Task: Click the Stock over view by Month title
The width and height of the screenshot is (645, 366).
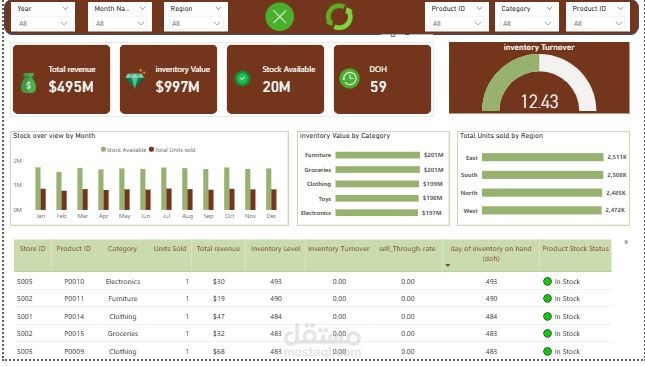Action: coord(54,136)
